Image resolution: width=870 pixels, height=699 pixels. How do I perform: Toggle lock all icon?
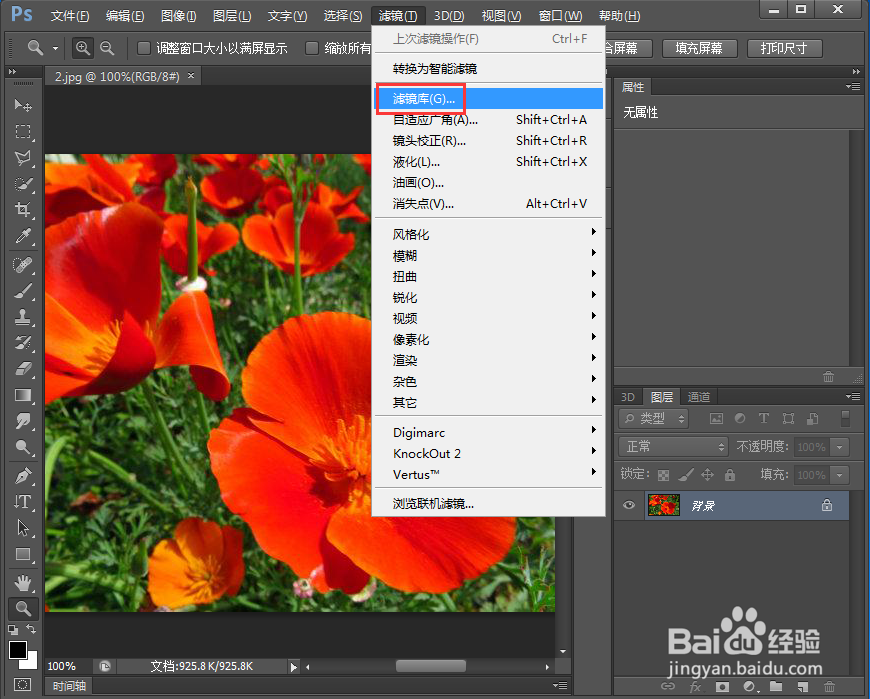point(730,475)
